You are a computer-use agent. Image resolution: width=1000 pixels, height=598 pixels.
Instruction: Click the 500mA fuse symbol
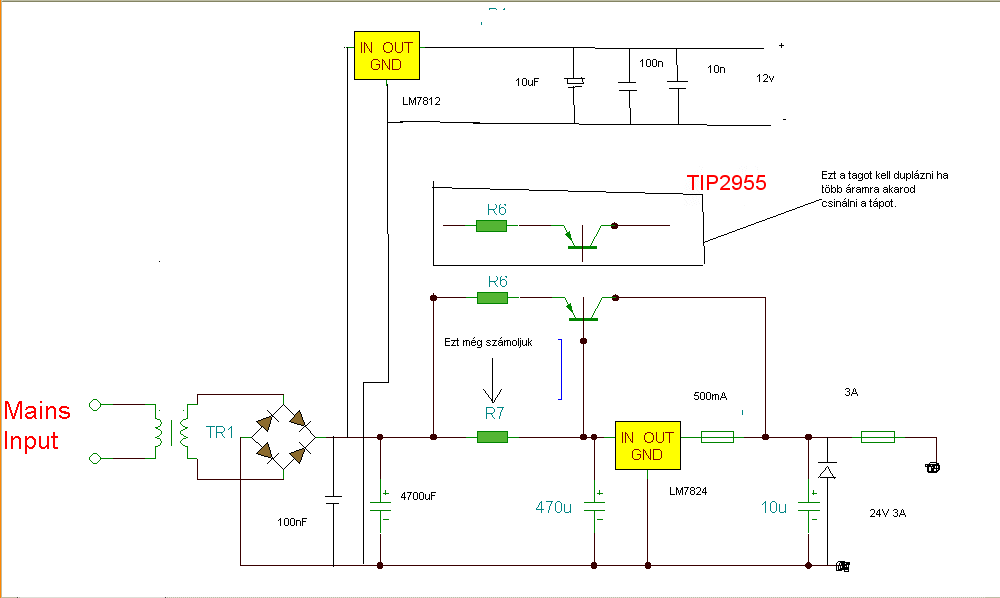[717, 437]
